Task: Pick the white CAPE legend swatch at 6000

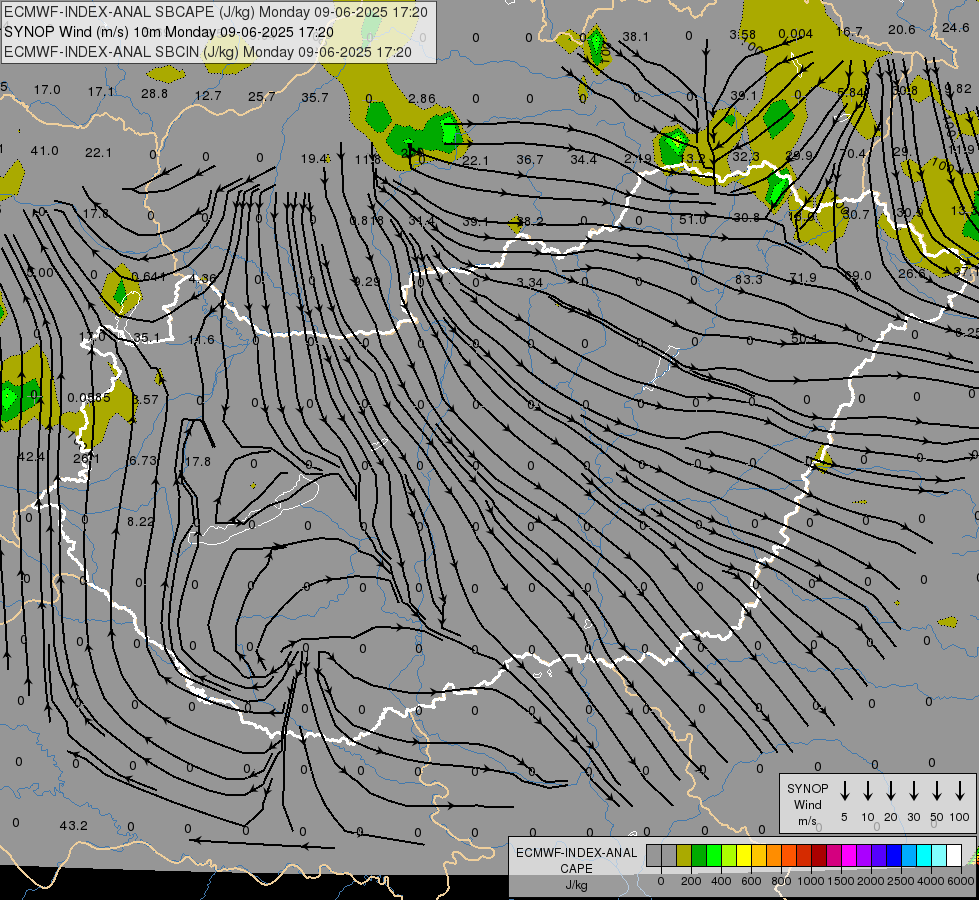Action: pyautogui.click(x=953, y=855)
